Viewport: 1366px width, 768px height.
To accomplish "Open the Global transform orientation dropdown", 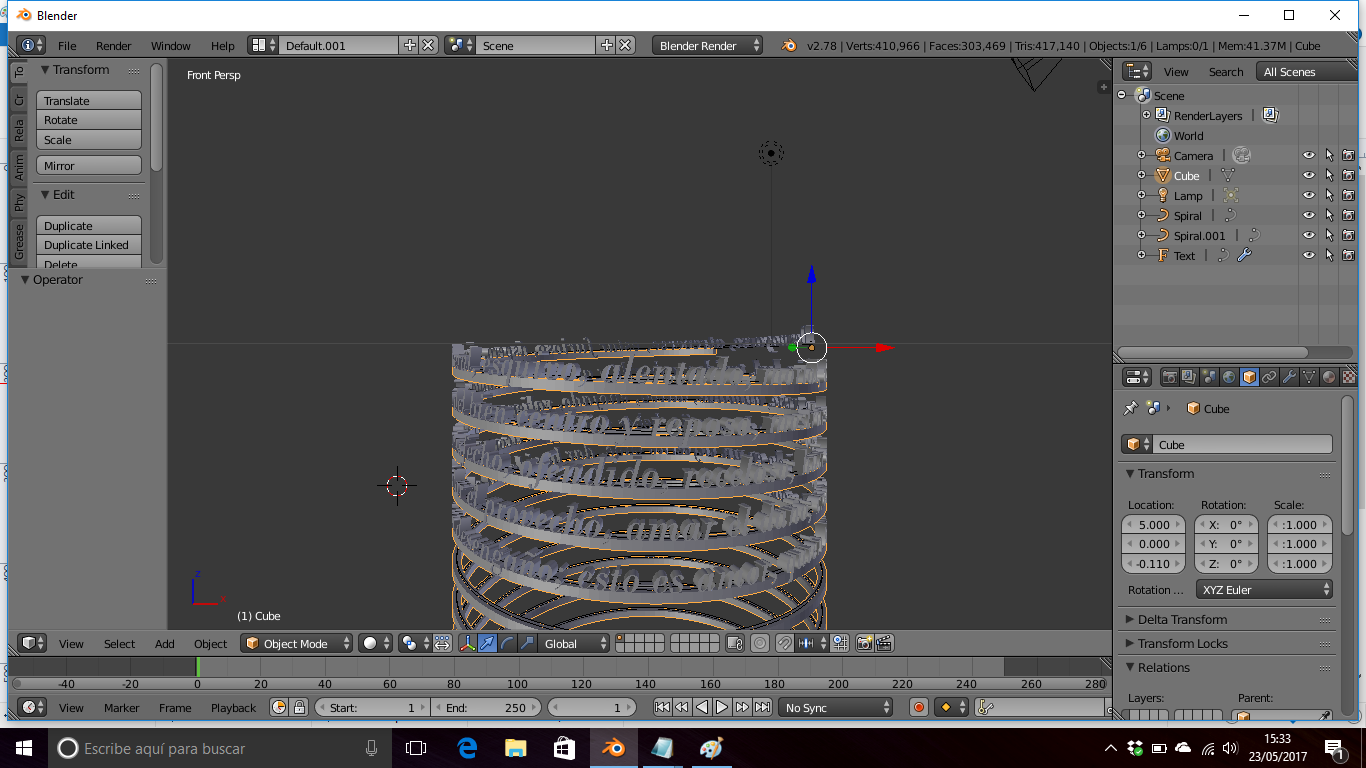I will tap(574, 643).
